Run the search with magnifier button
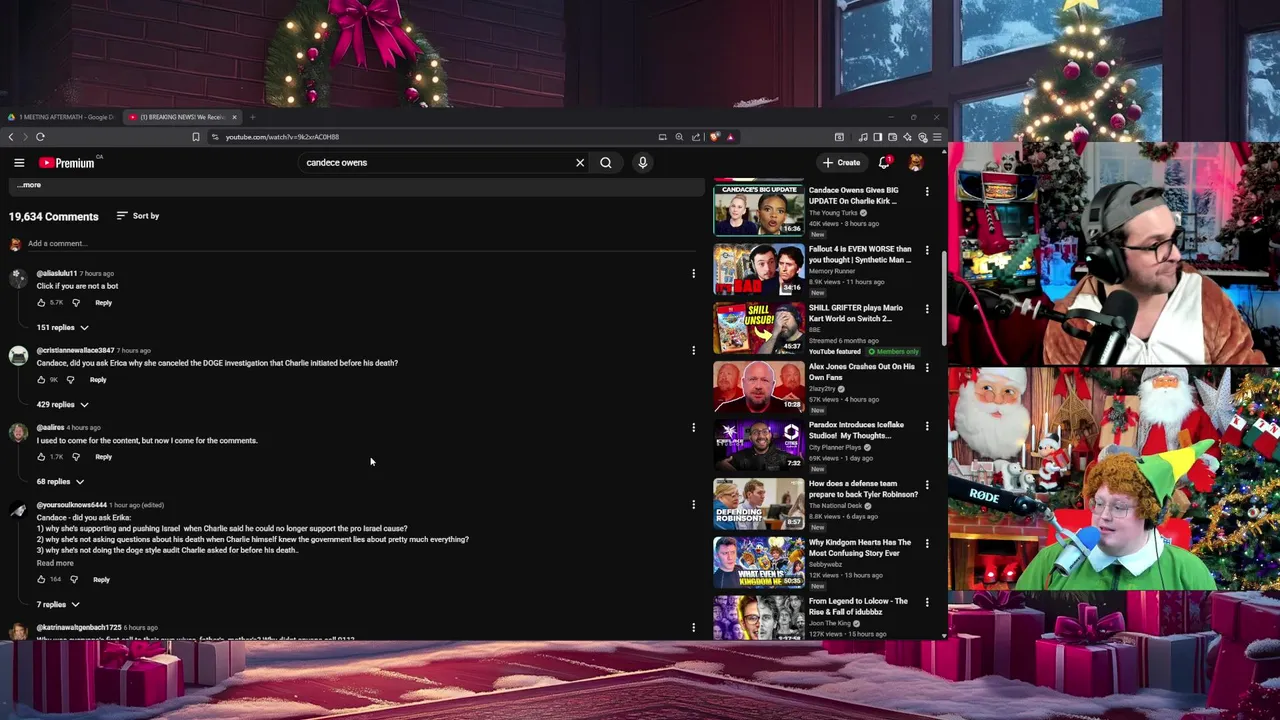1280x720 pixels. pos(606,163)
